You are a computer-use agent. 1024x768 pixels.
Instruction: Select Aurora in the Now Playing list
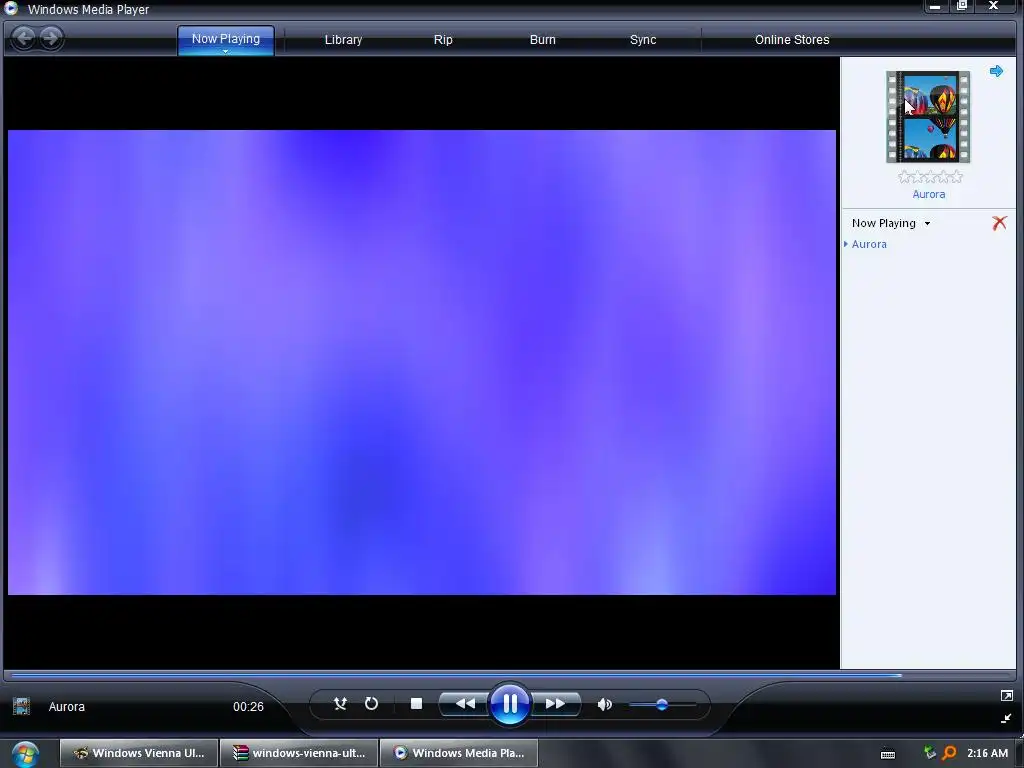click(869, 244)
